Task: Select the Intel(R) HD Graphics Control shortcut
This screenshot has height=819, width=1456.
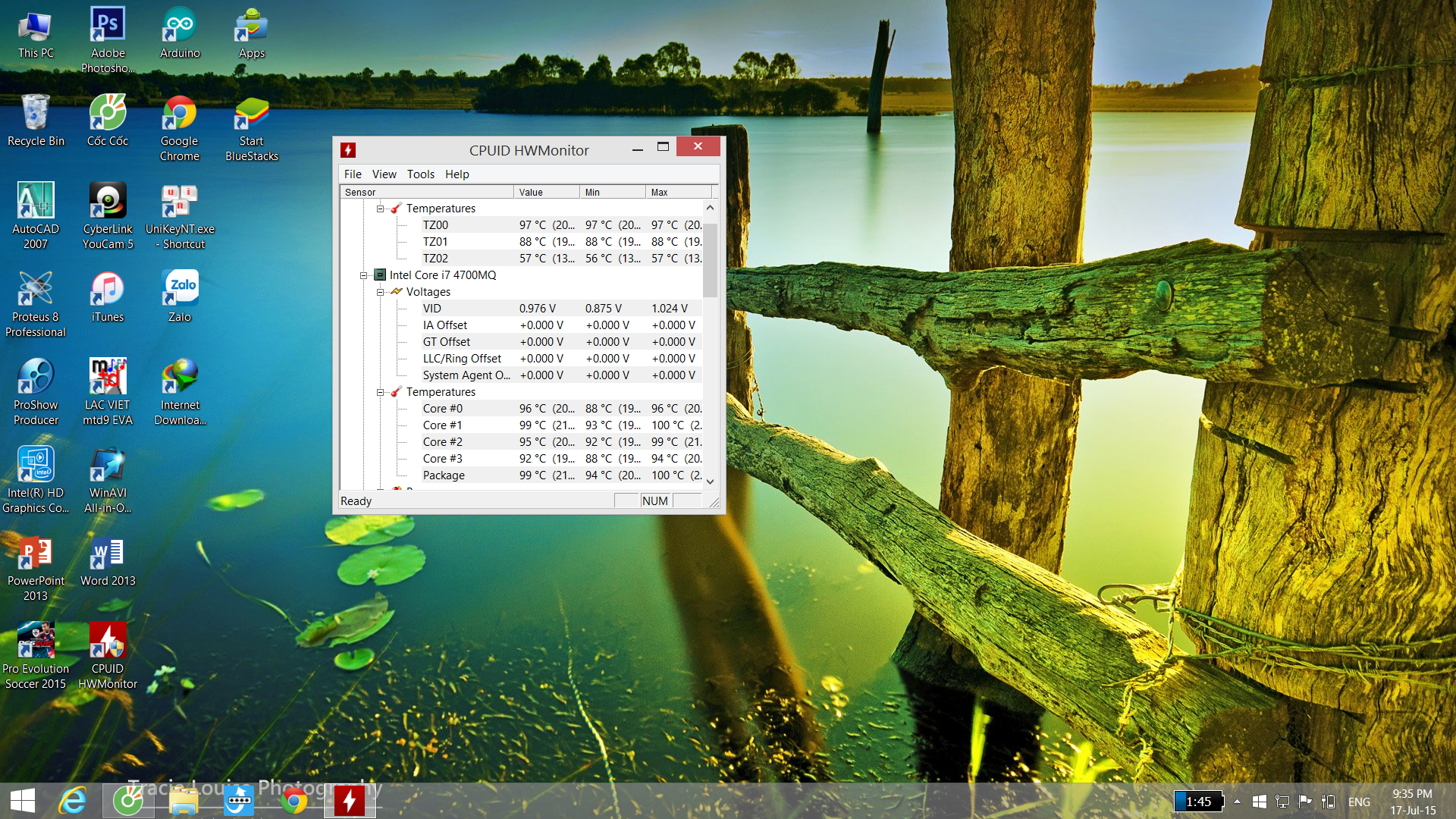Action: coord(36,481)
